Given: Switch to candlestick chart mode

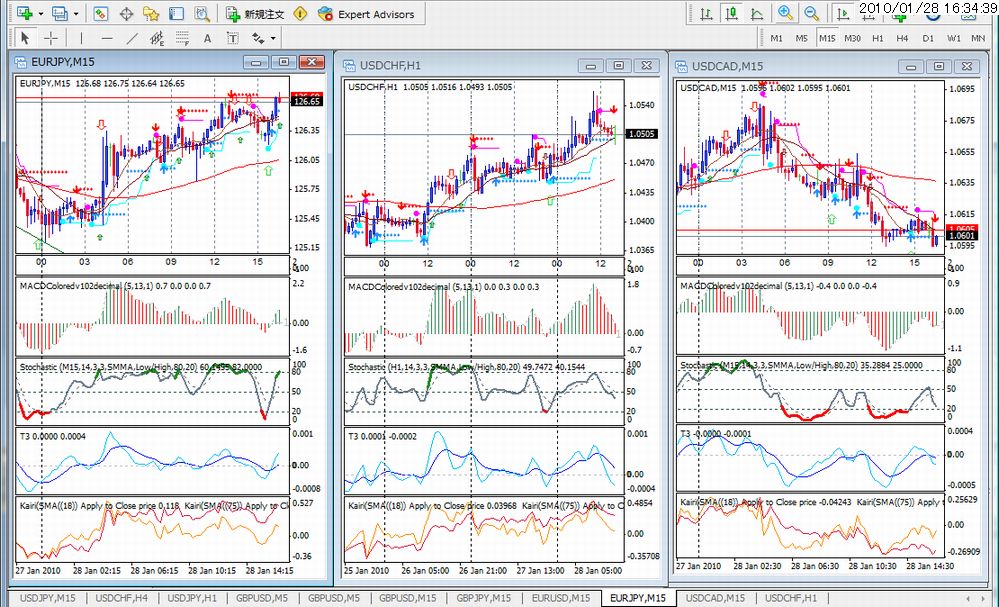Looking at the screenshot, I should coord(731,13).
